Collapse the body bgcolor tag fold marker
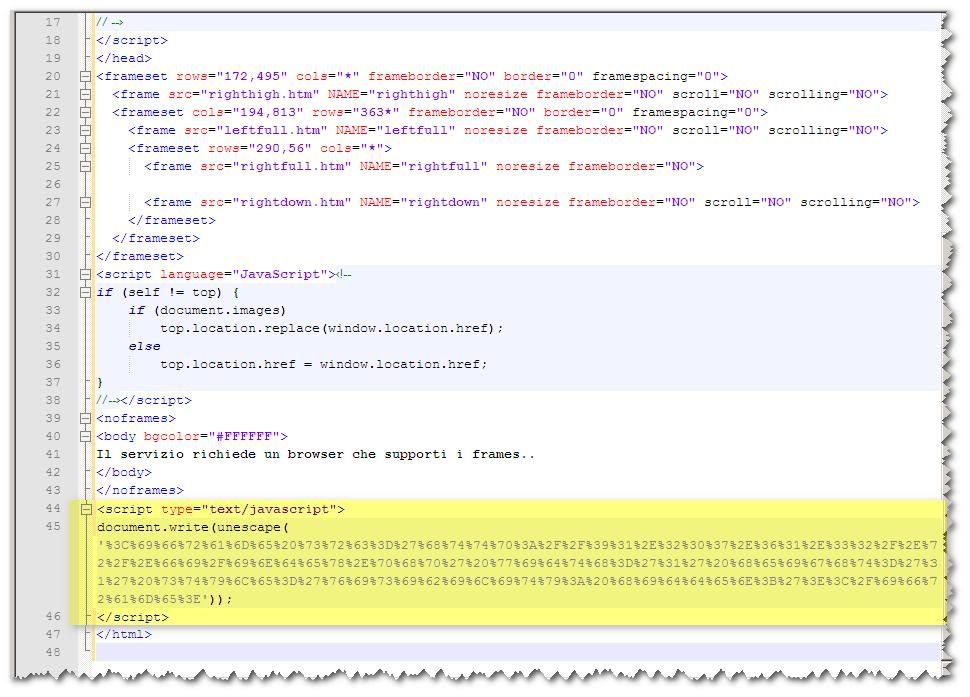 (x=86, y=436)
